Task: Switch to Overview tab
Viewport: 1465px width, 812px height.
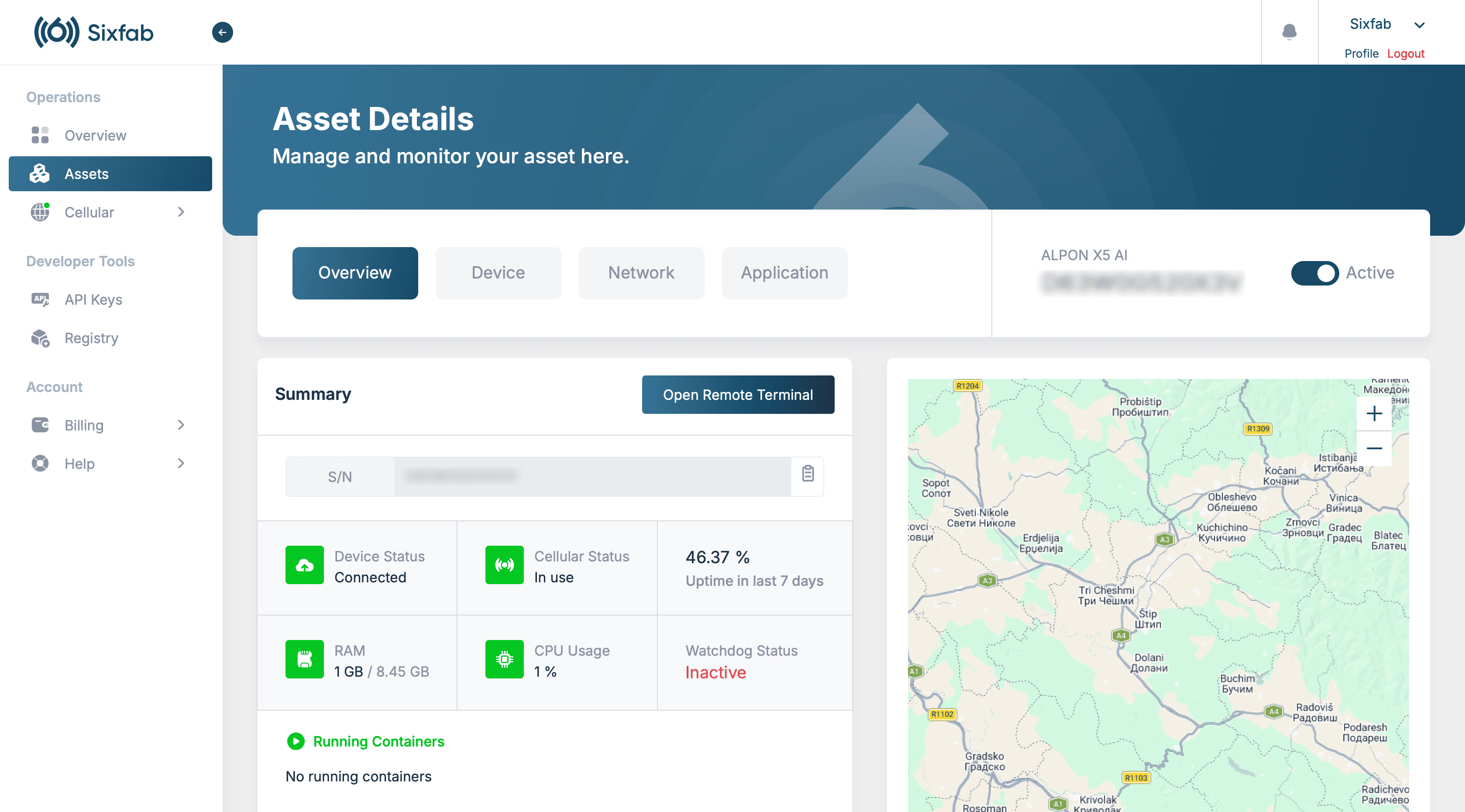Action: [355, 273]
